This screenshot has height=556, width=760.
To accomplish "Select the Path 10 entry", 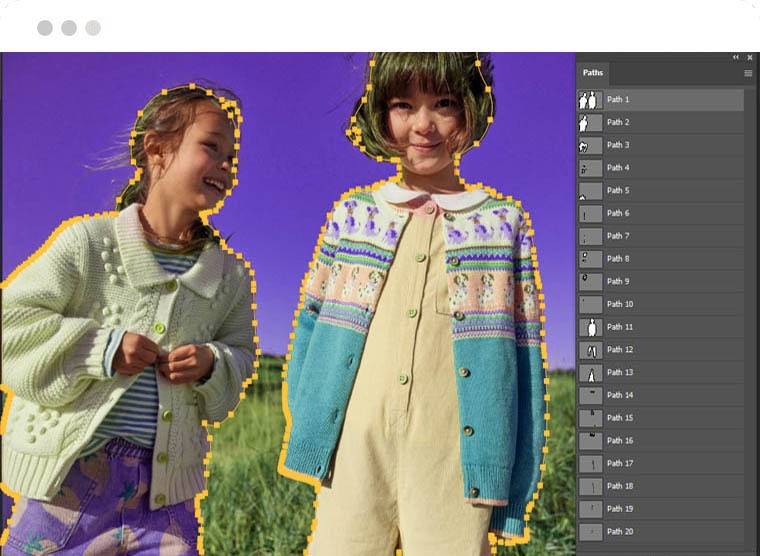I will [x=620, y=304].
